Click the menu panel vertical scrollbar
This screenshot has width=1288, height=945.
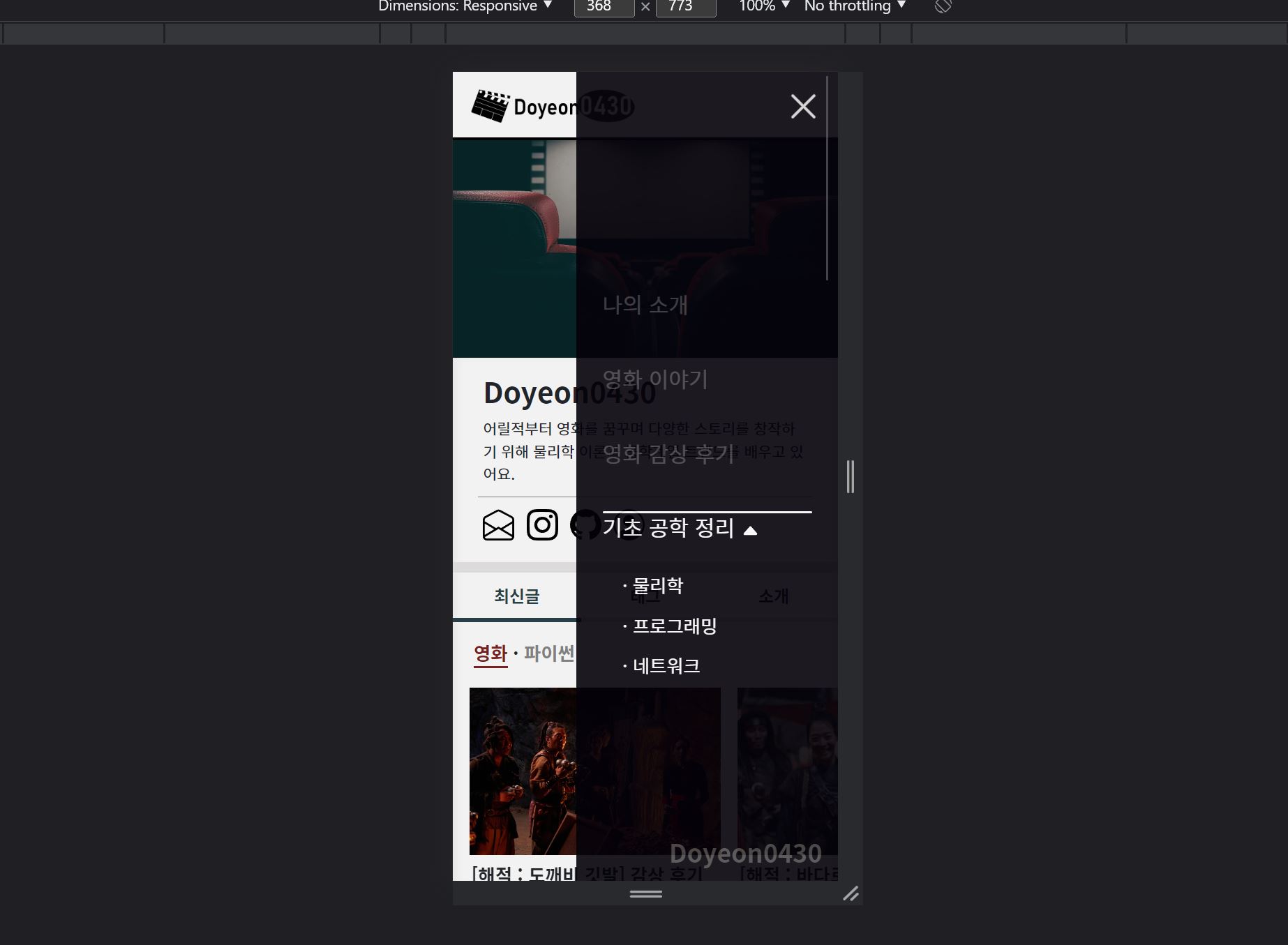[827, 178]
